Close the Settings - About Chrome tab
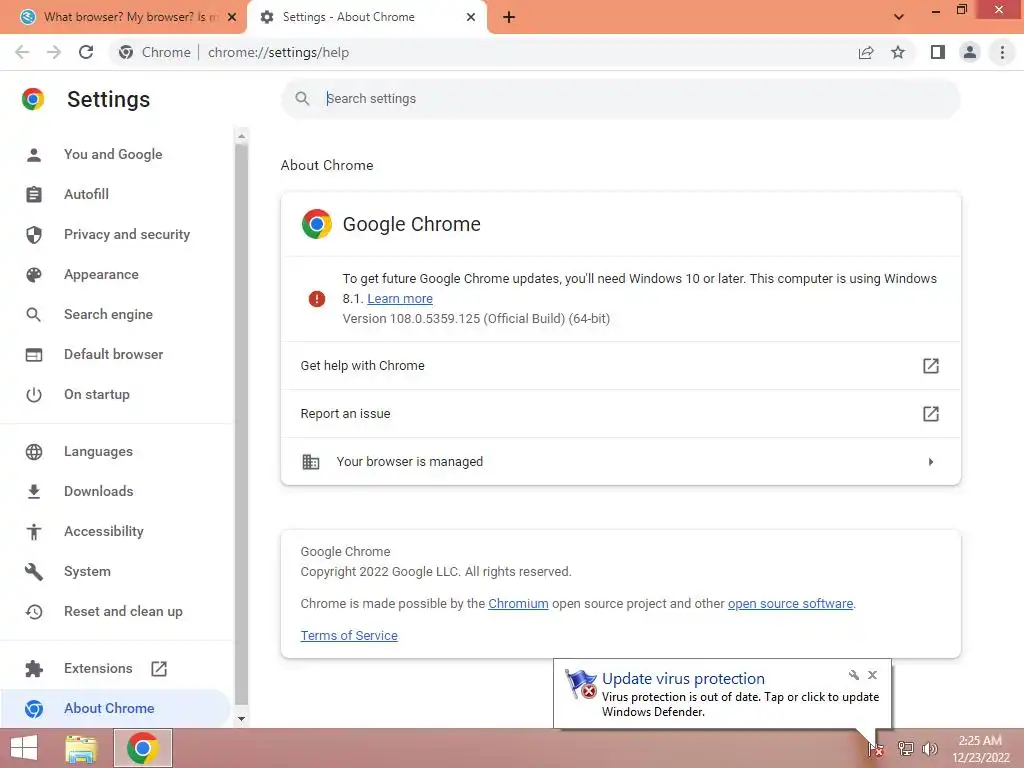 point(471,17)
